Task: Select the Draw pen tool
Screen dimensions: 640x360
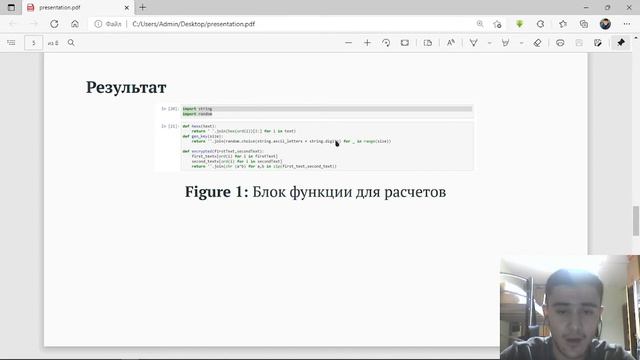Action: [473, 42]
